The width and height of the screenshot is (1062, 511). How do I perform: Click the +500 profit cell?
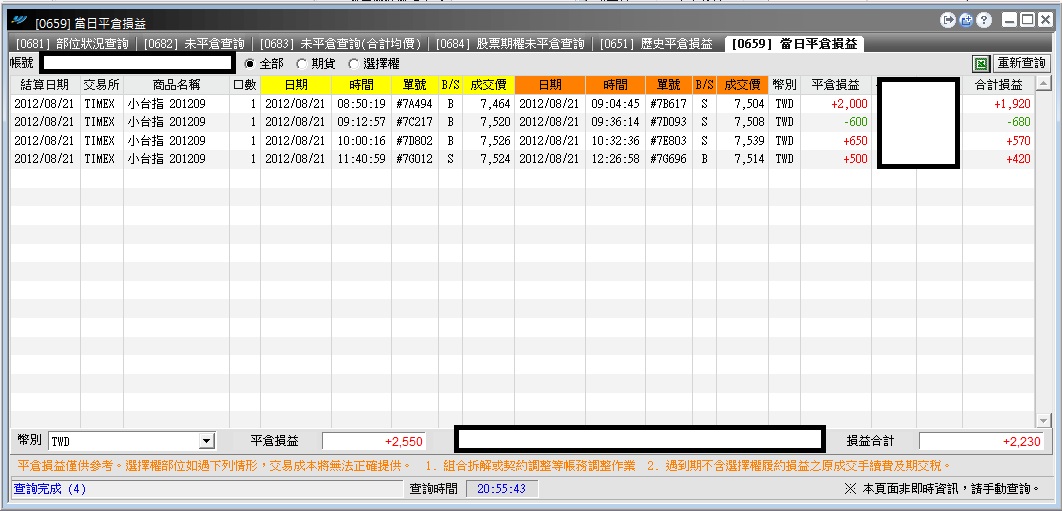(836, 159)
